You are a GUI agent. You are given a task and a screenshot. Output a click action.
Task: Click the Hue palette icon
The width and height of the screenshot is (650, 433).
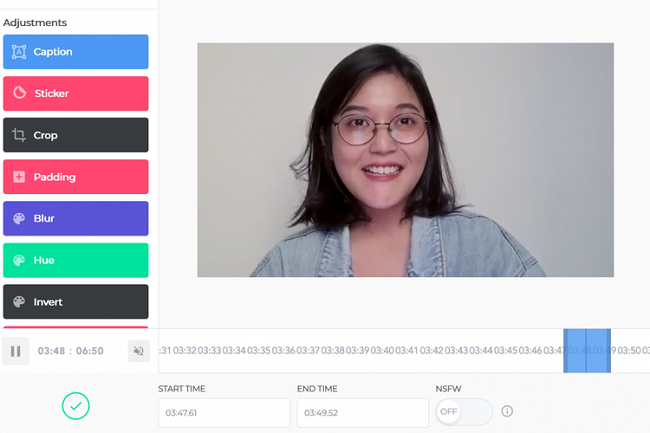[19, 260]
